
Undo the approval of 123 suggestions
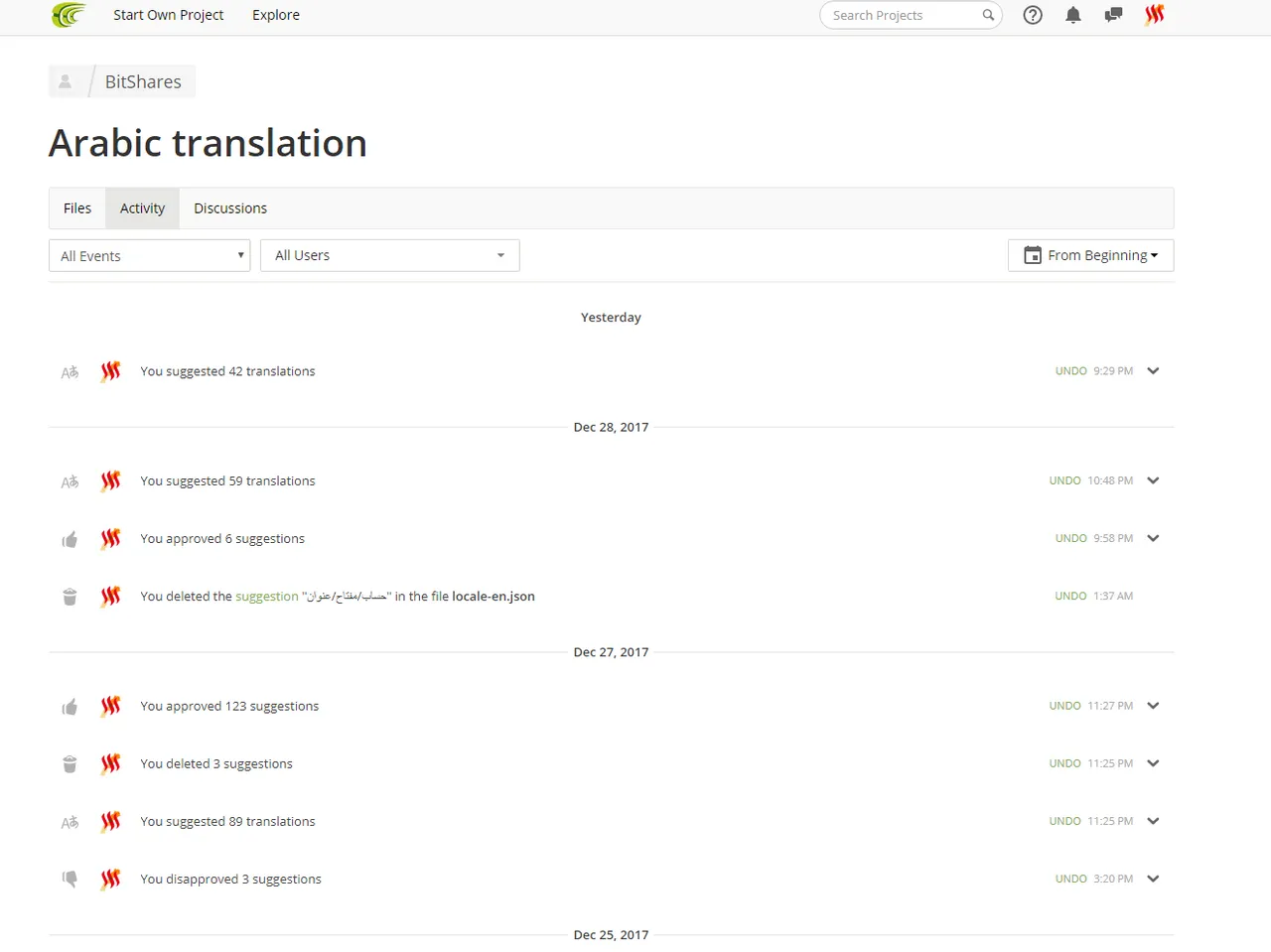tap(1064, 706)
